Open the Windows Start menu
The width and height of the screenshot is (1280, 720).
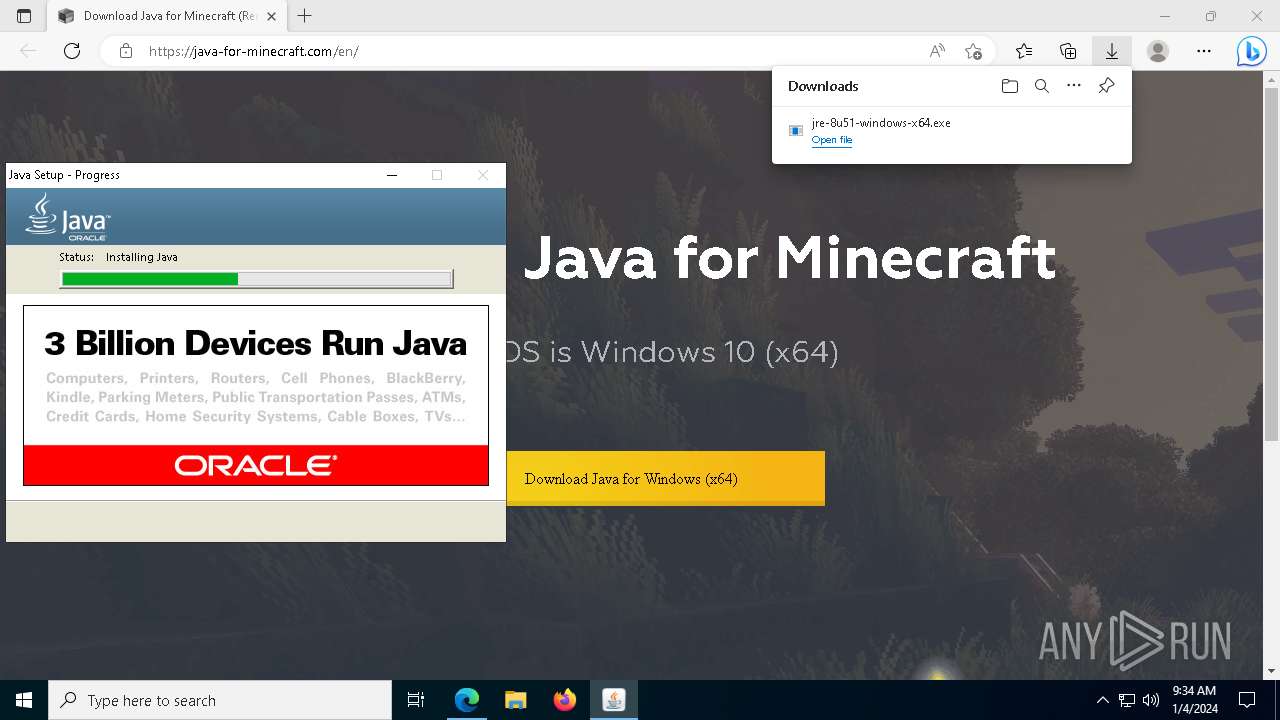point(24,700)
